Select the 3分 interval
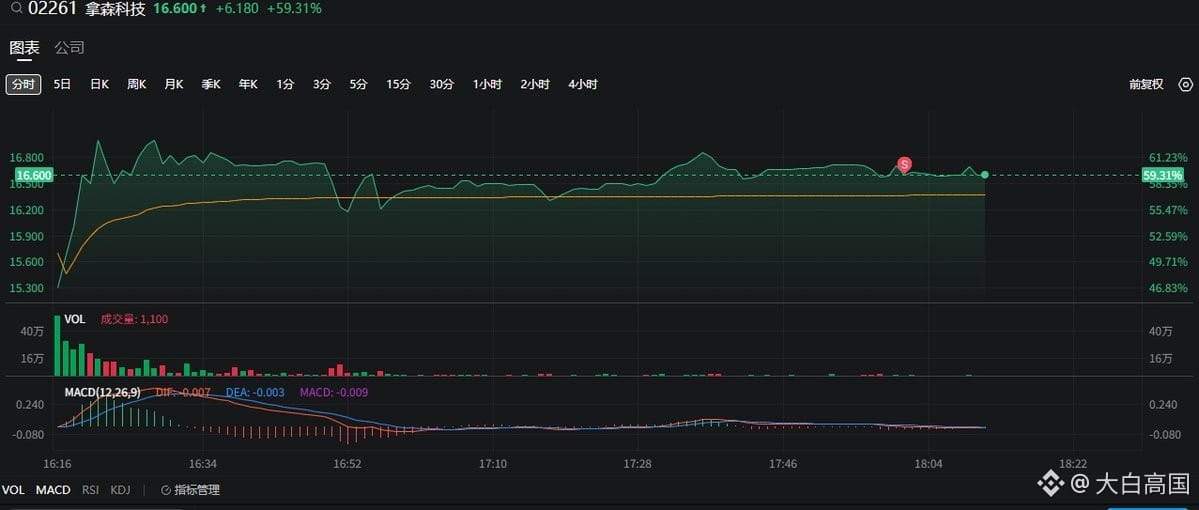The width and height of the screenshot is (1199, 510). click(x=322, y=84)
